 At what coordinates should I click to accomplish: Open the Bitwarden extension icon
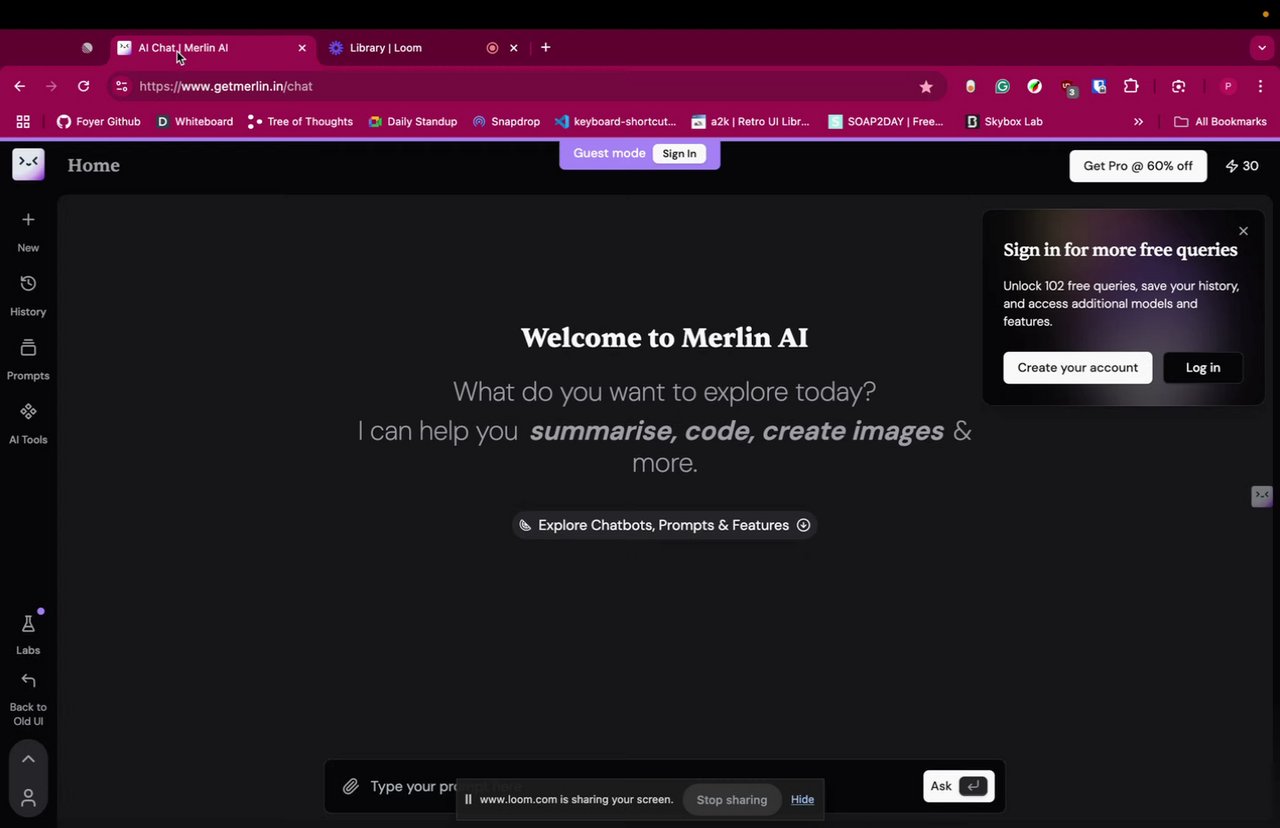tap(1099, 87)
